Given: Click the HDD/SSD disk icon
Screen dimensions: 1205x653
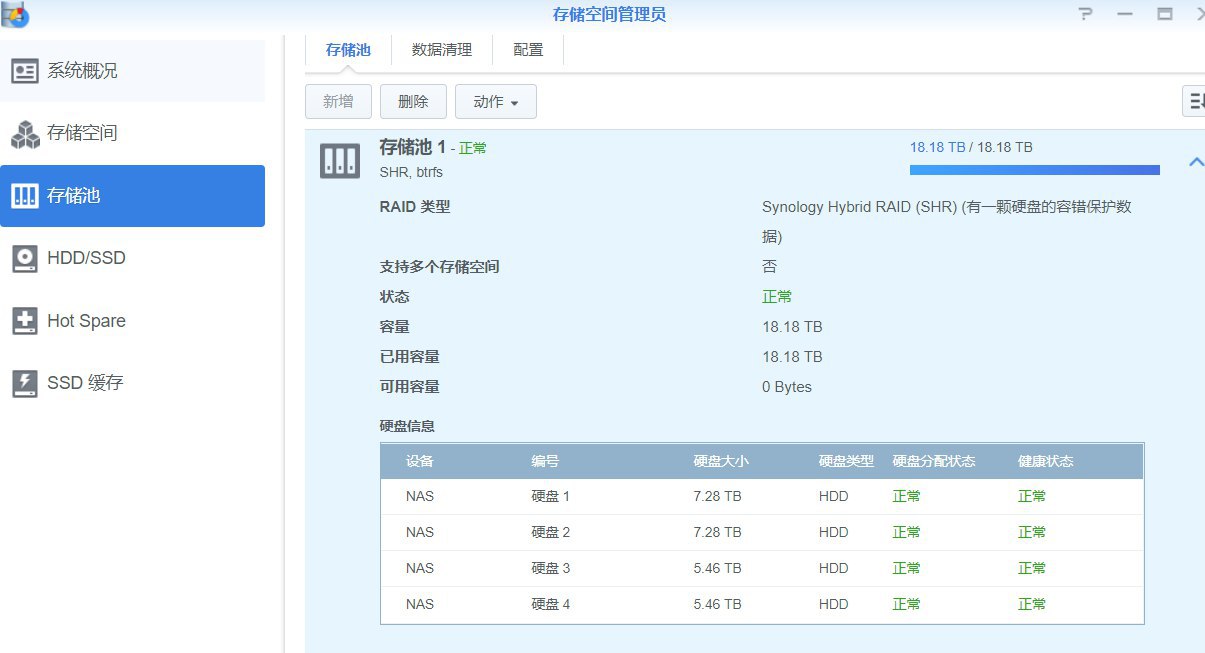Looking at the screenshot, I should tap(25, 258).
